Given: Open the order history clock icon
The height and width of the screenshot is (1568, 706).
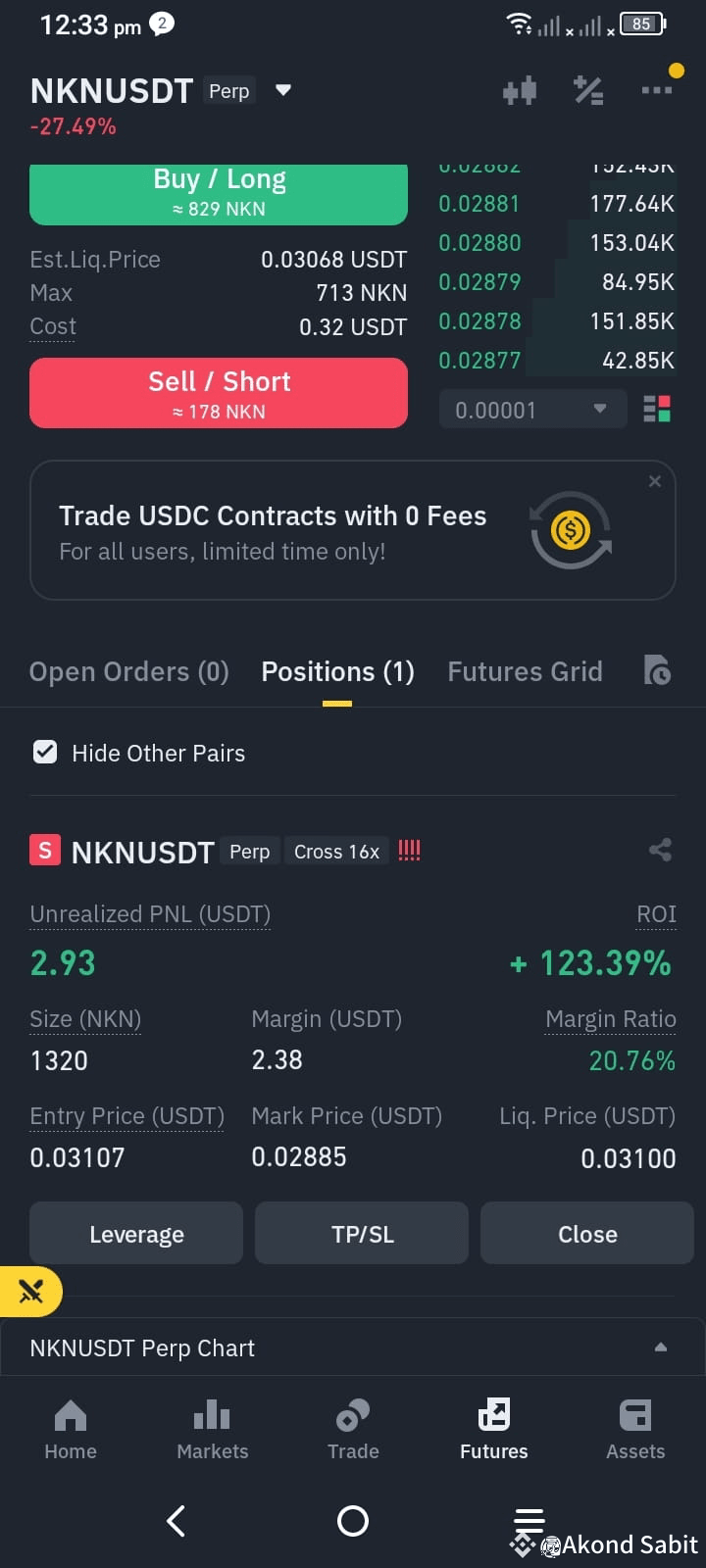Looking at the screenshot, I should click(x=657, y=671).
